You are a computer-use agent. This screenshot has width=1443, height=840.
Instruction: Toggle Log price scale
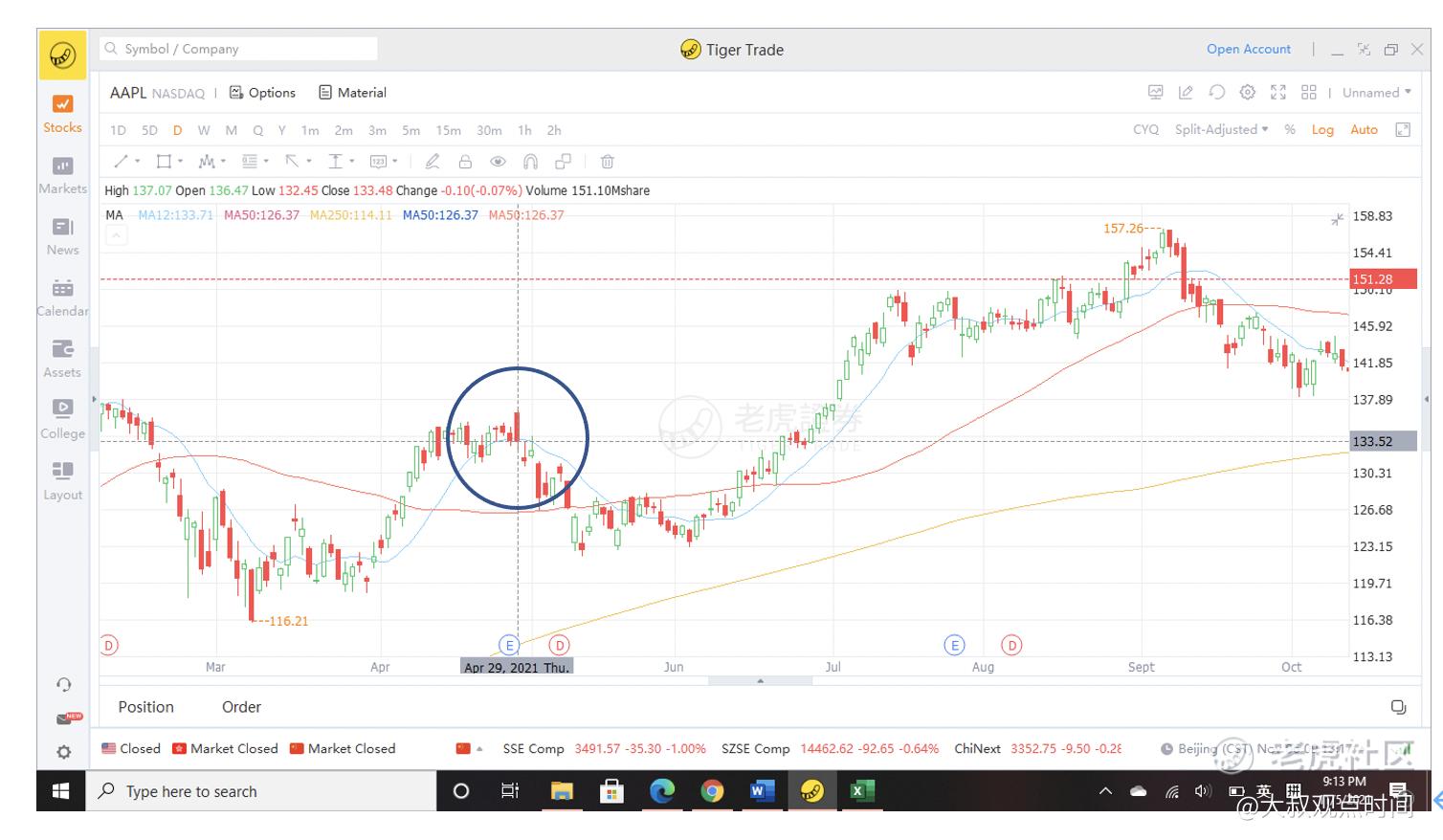pyautogui.click(x=1322, y=130)
